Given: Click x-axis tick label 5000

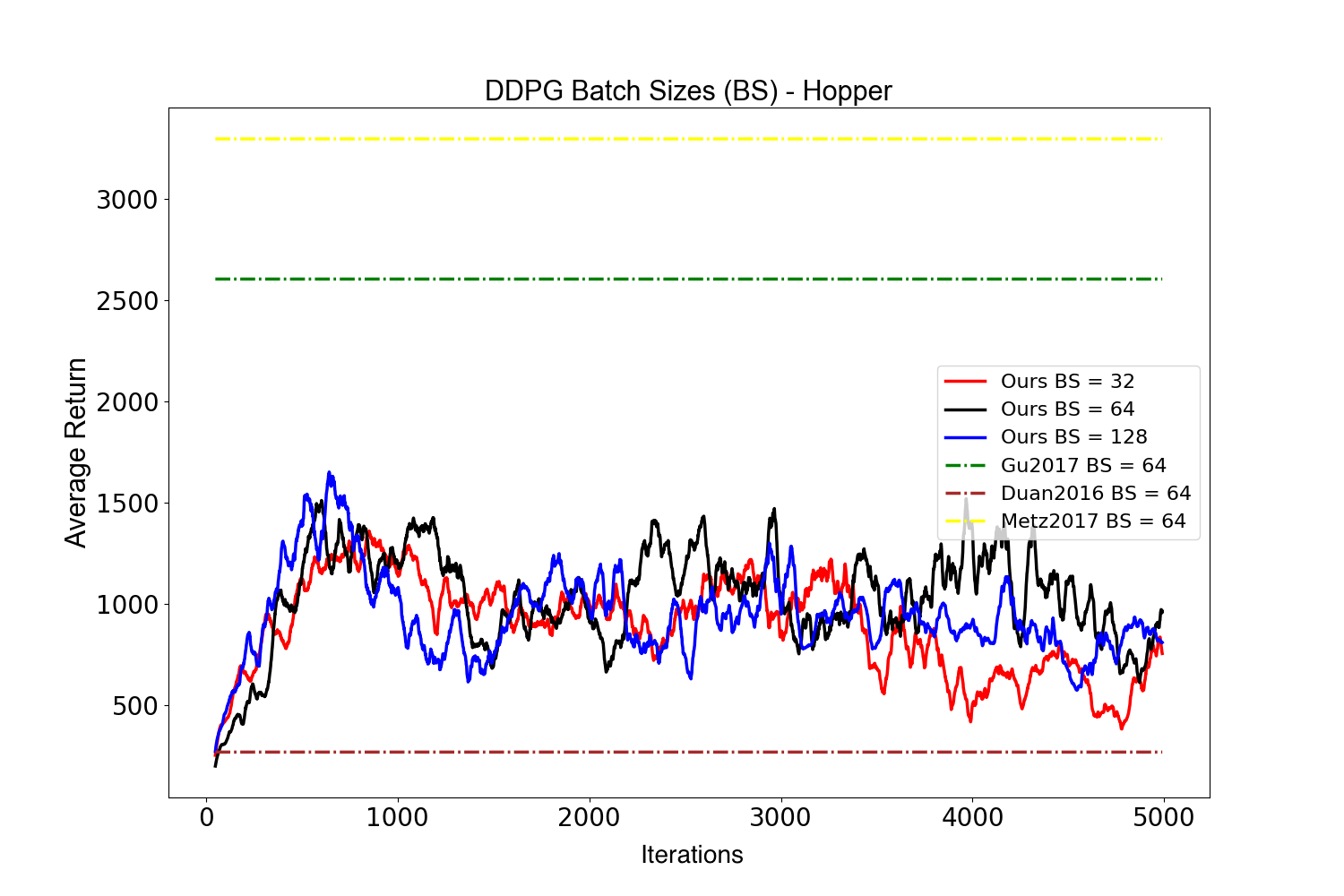Looking at the screenshot, I should click(x=1163, y=817).
